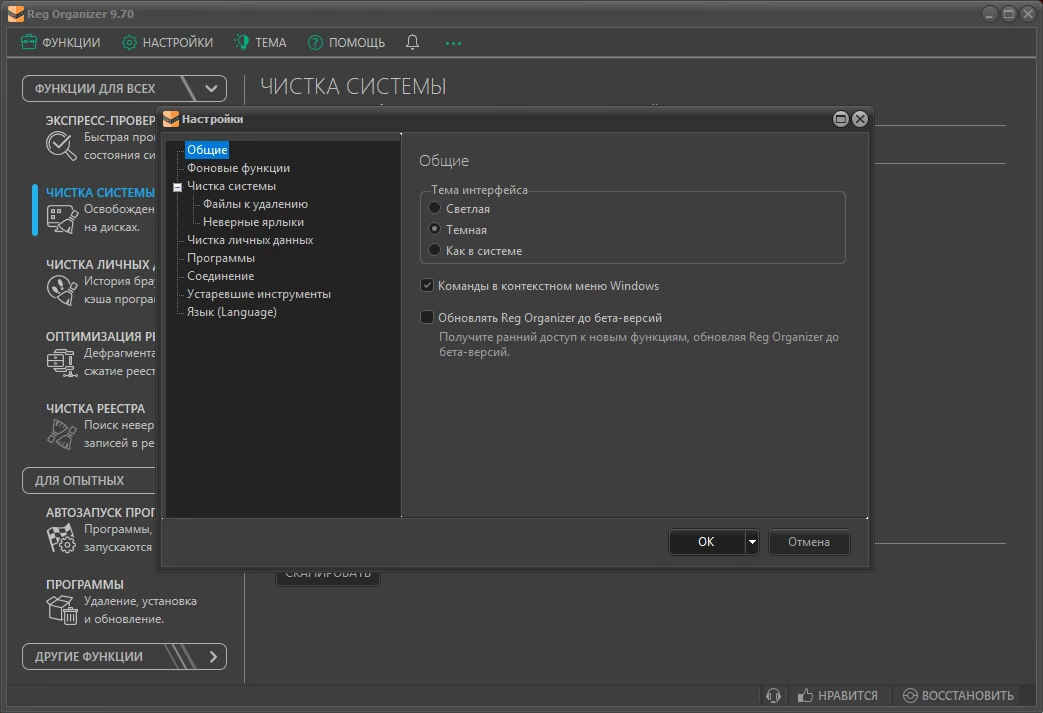Select the Как в системе radio button

coord(434,250)
